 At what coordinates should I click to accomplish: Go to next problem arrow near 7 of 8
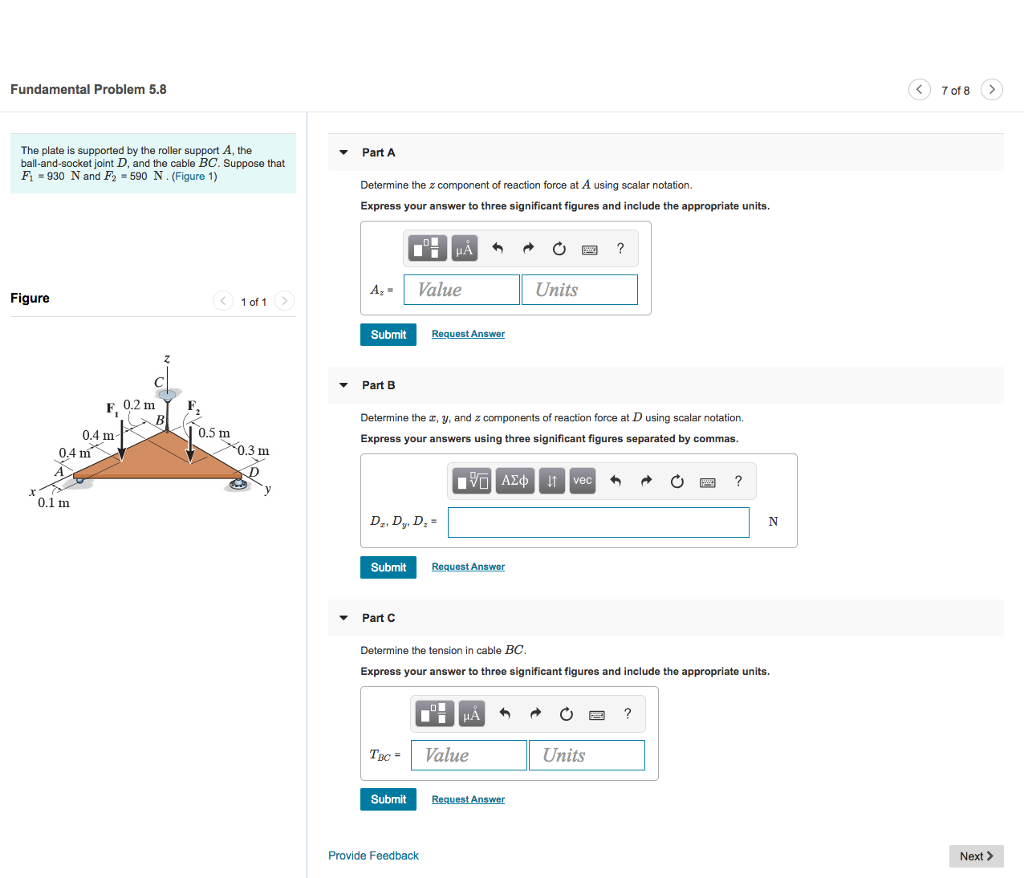pos(991,89)
